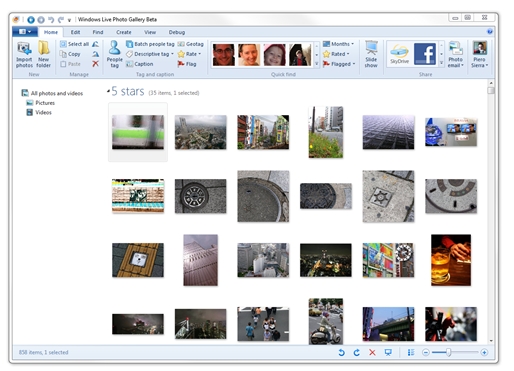Open the Descriptive tag dropdown
514x371 pixels.
point(150,54)
